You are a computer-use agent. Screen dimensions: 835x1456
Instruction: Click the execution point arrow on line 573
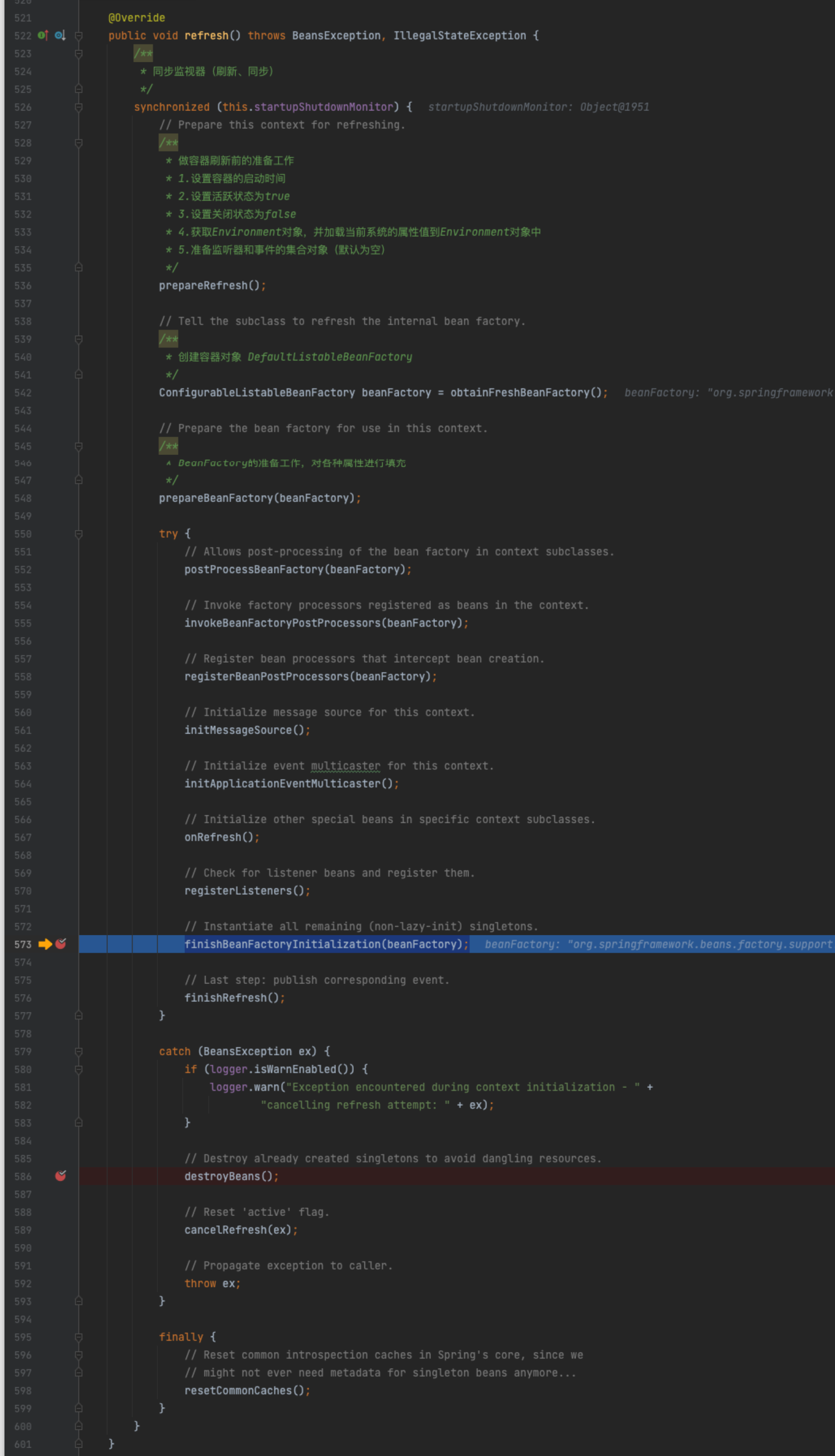(x=45, y=944)
